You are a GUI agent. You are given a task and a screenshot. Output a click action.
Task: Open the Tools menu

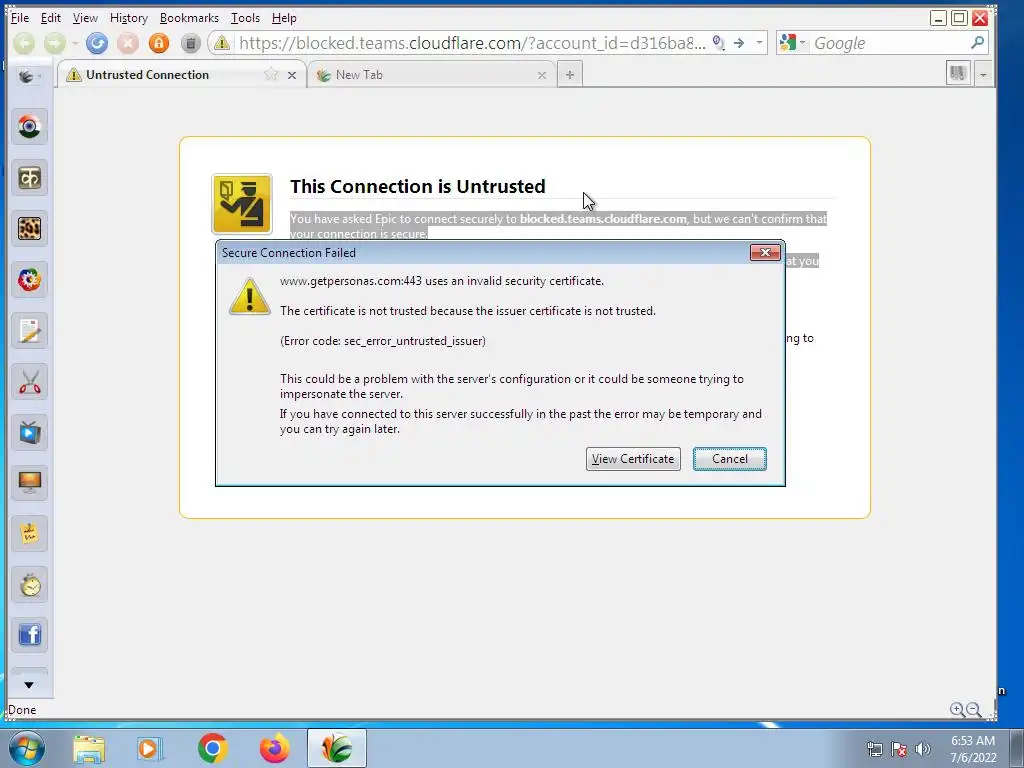(246, 18)
